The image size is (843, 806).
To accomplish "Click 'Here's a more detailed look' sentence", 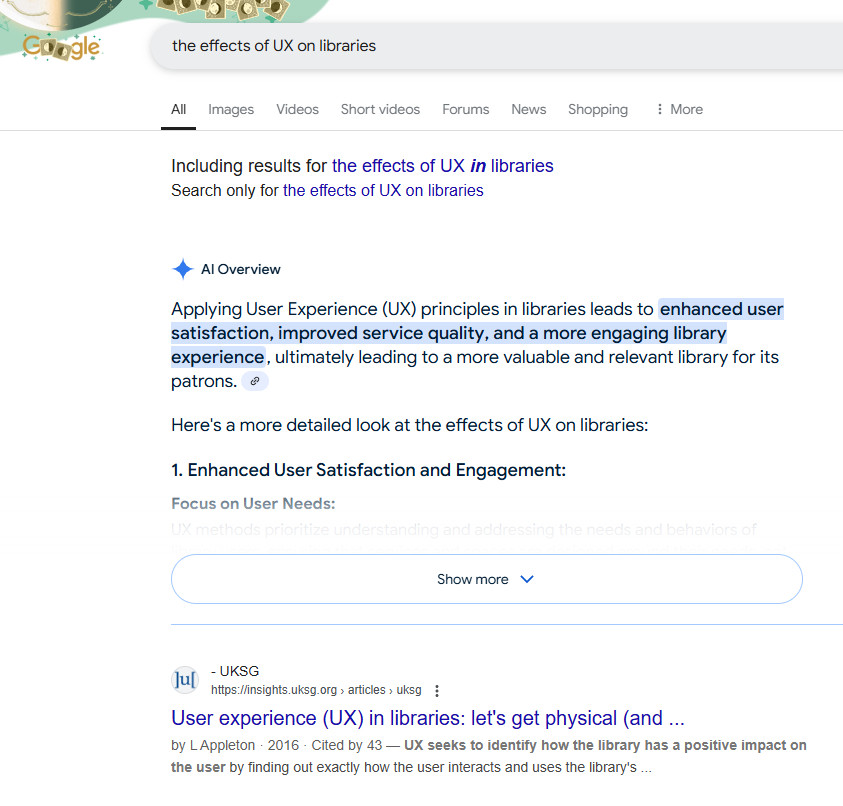I will pyautogui.click(x=410, y=425).
